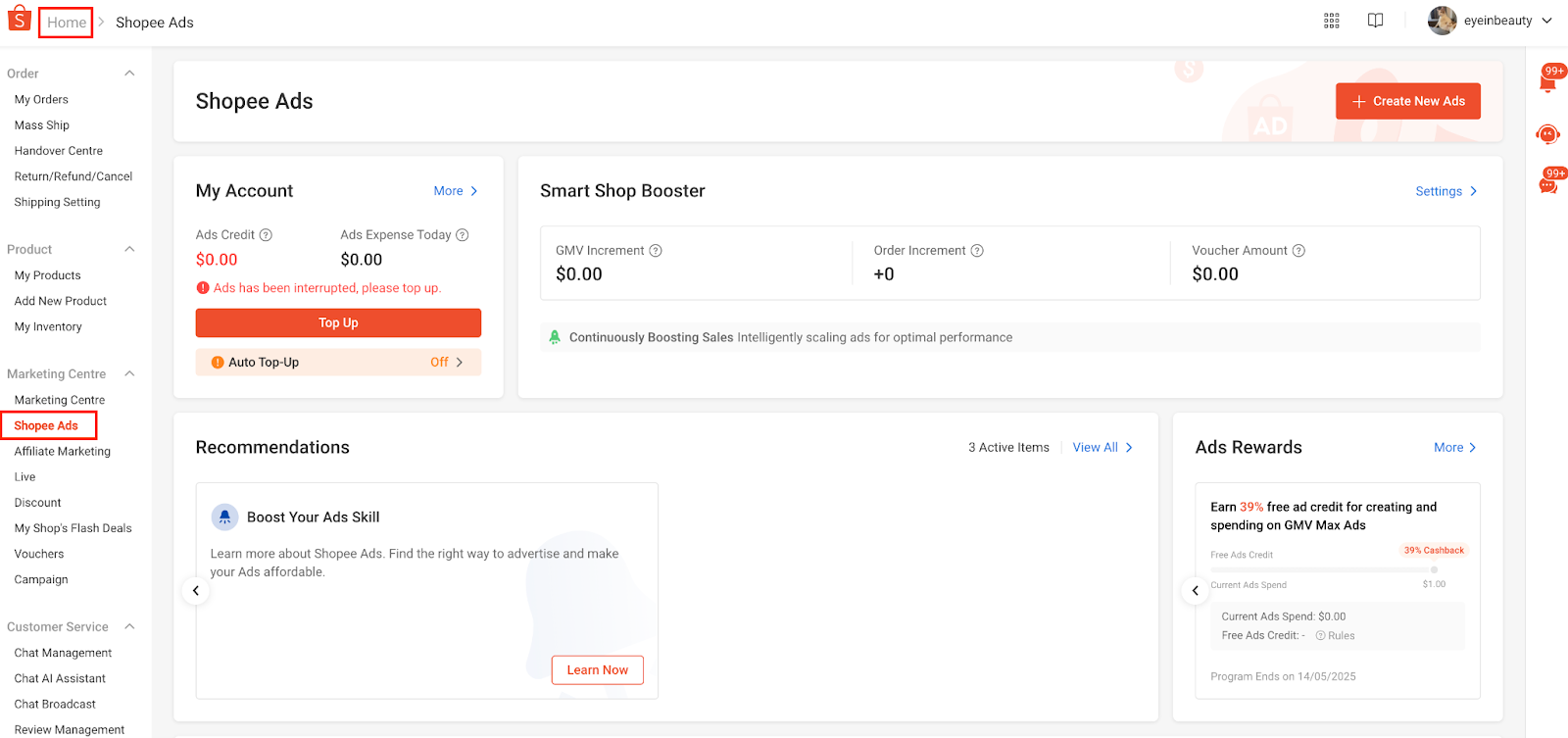The width and height of the screenshot is (1568, 738).
Task: Open More link in Ads Rewards
Action: point(1455,447)
